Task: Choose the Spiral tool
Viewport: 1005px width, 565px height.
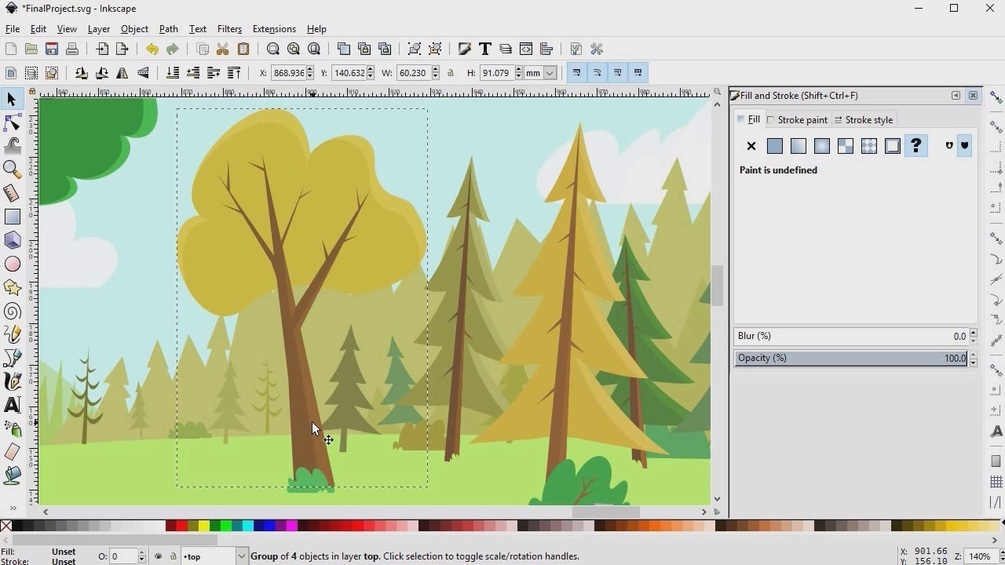Action: (12, 311)
